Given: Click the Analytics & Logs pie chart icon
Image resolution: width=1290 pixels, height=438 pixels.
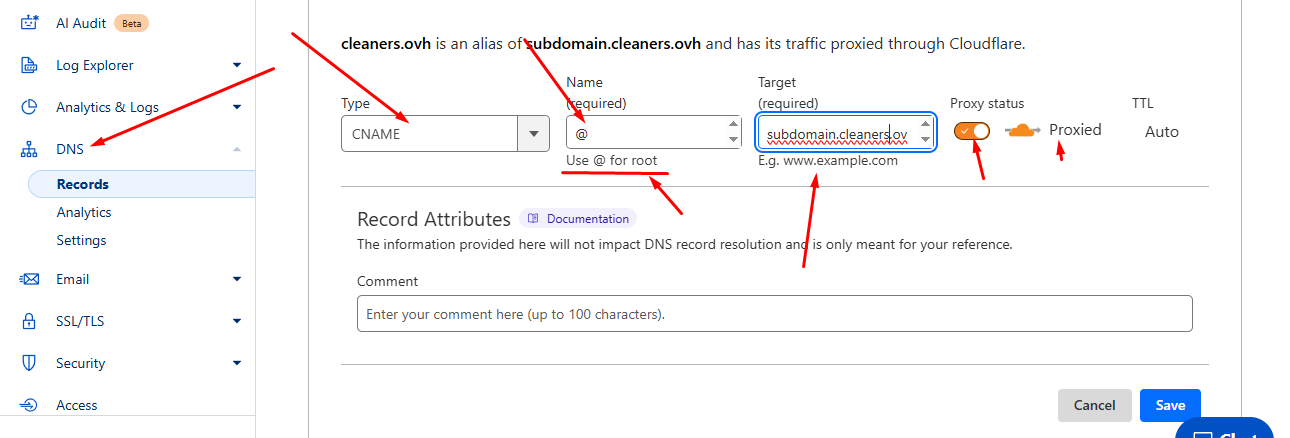Looking at the screenshot, I should (x=30, y=107).
